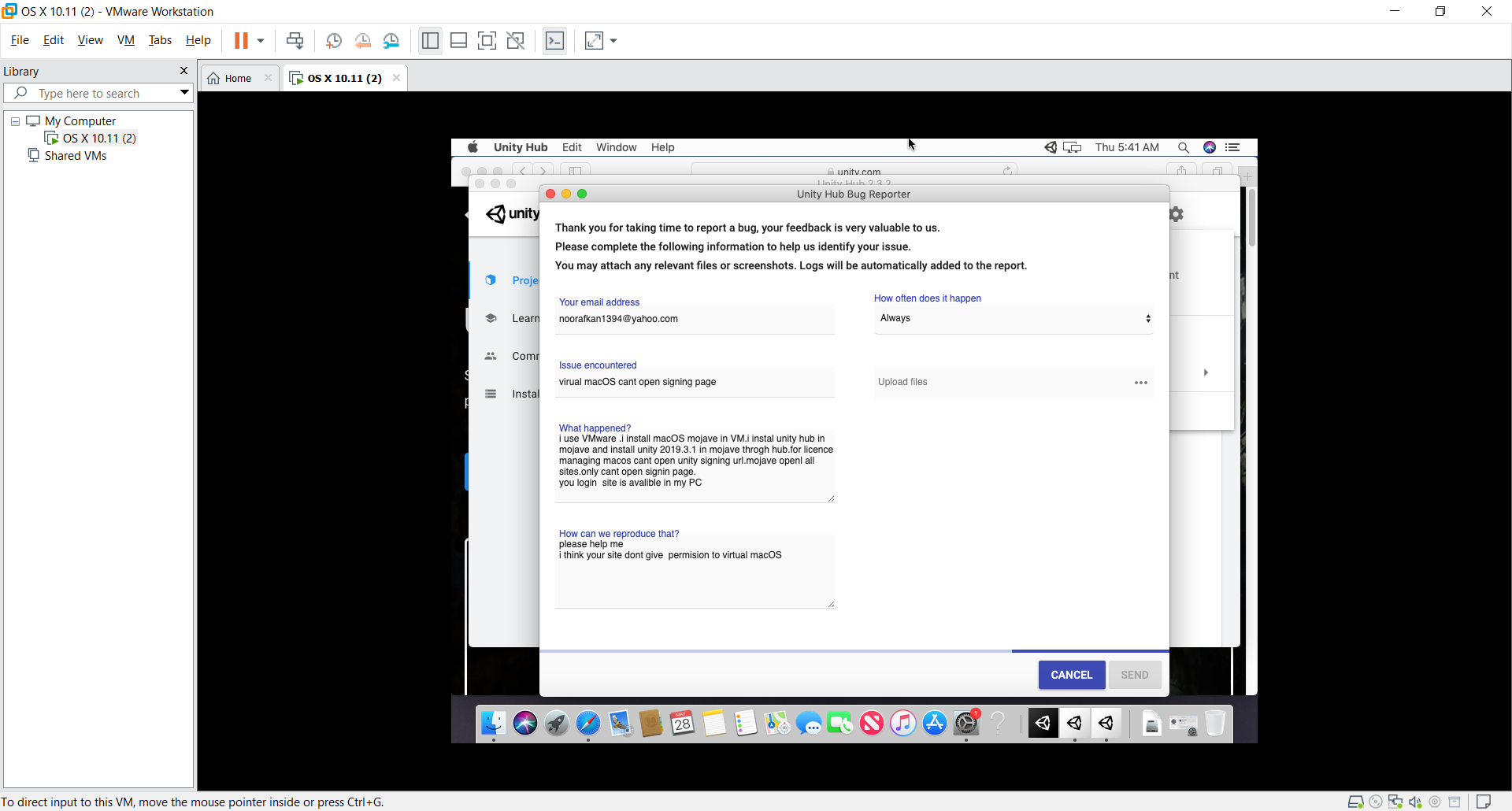
Task: Open FaceTime in the dock
Action: point(840,723)
